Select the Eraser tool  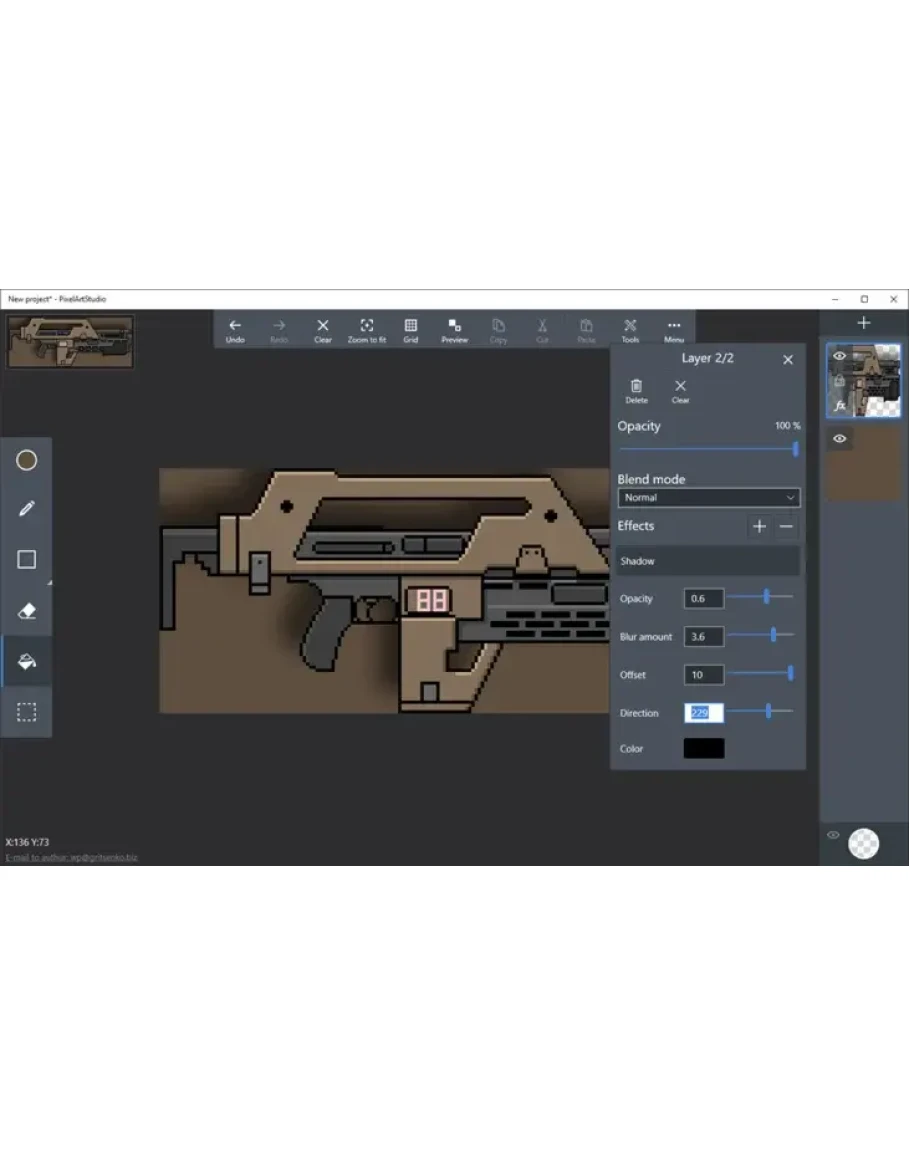(27, 611)
